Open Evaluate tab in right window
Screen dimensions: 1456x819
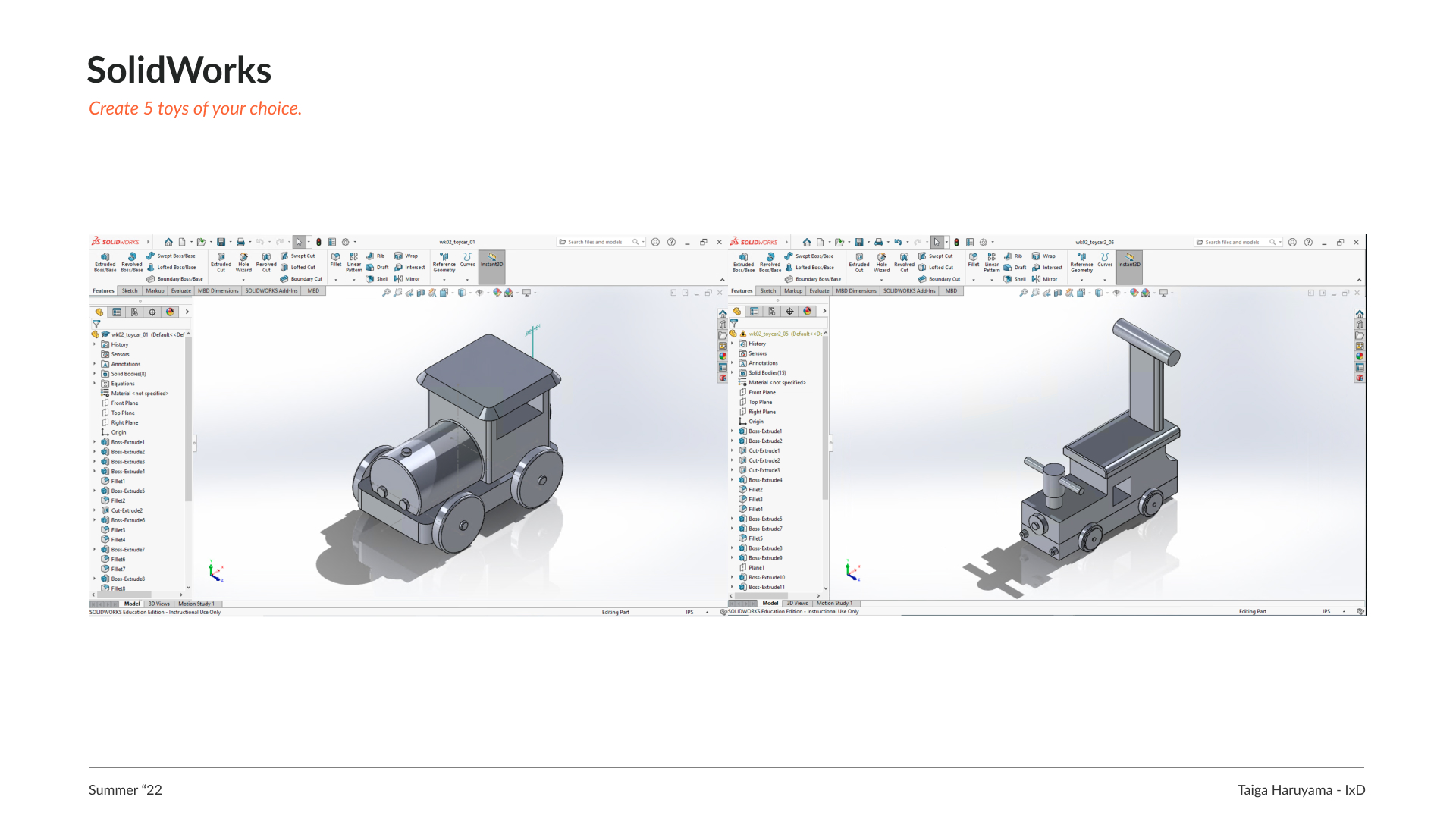click(819, 290)
